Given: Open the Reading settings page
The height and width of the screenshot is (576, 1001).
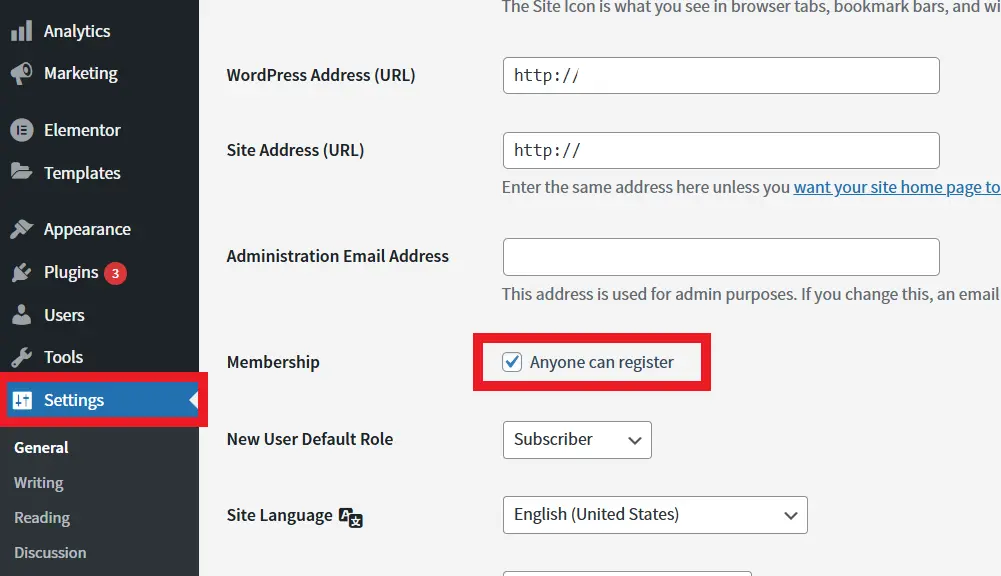Looking at the screenshot, I should (41, 517).
